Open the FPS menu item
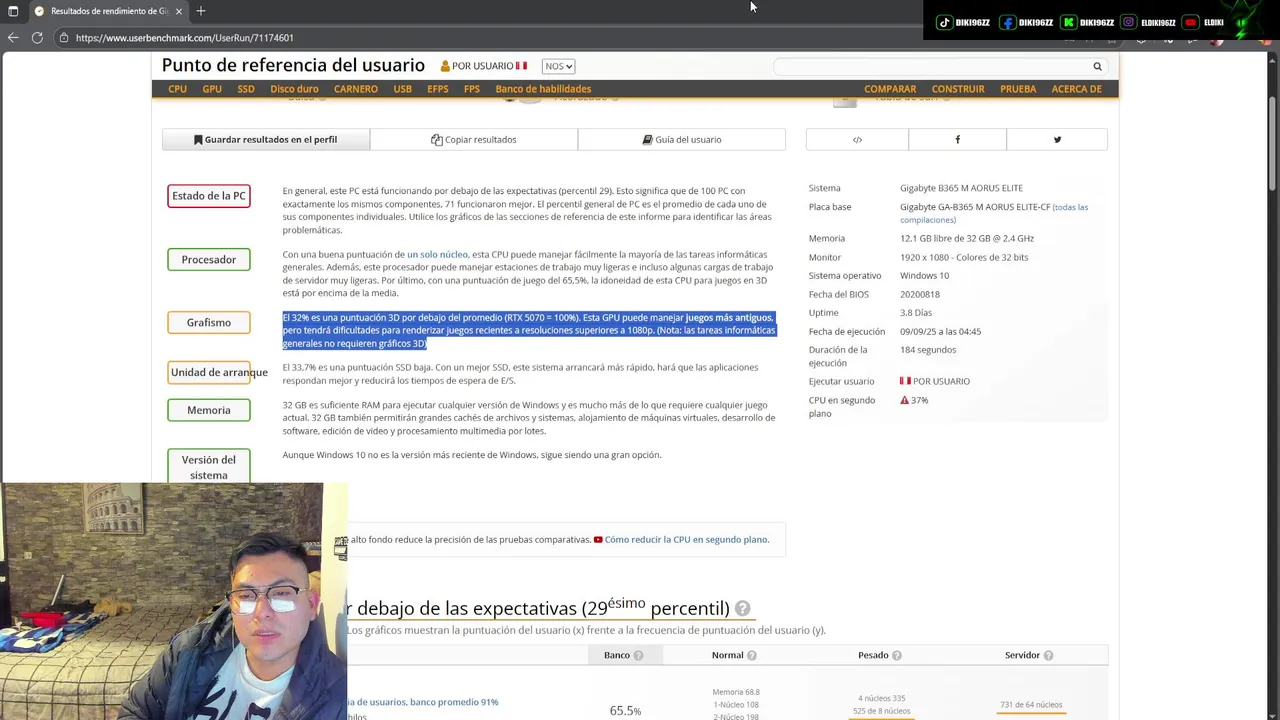Image resolution: width=1280 pixels, height=720 pixels. (x=472, y=89)
